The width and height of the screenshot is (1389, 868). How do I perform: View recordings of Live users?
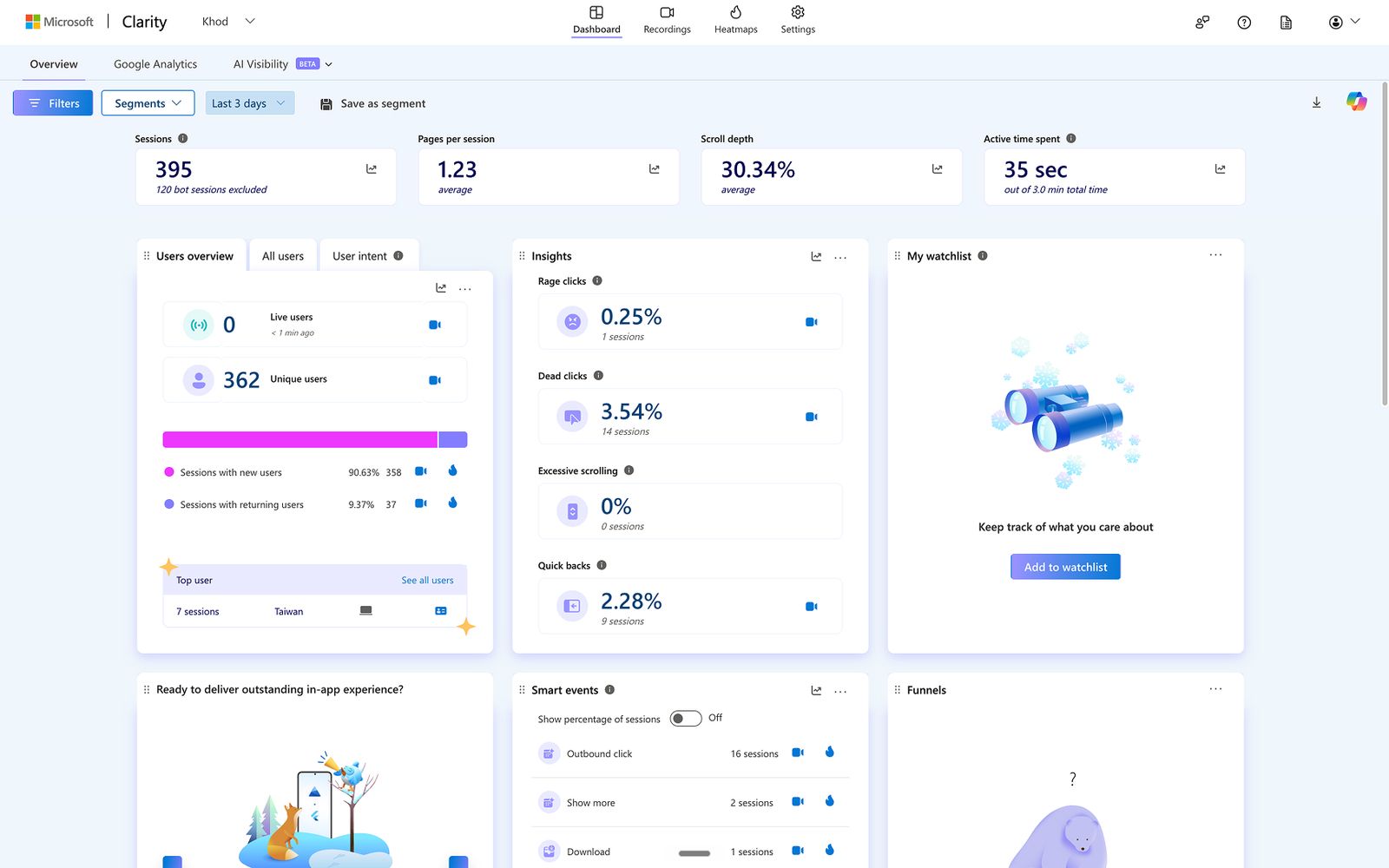pos(435,325)
